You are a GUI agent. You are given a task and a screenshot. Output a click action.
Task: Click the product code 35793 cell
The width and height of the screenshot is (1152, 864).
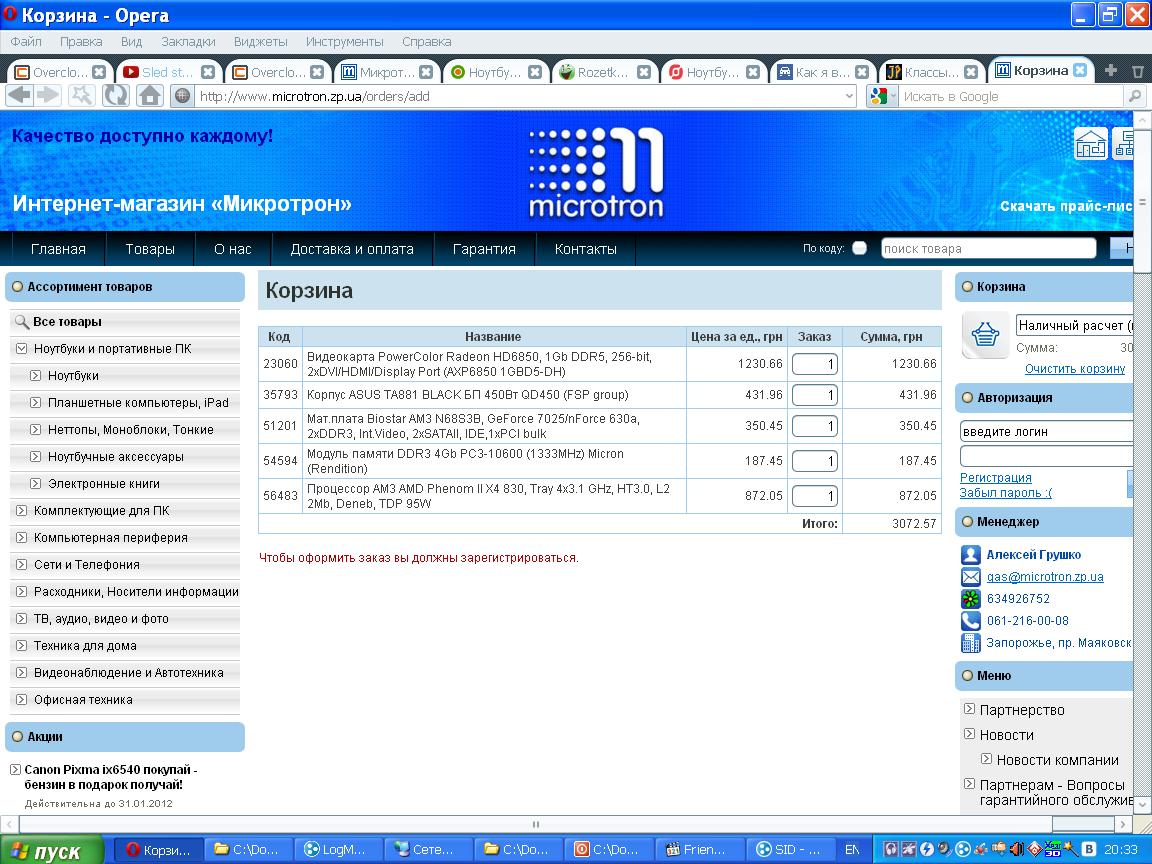(x=281, y=395)
